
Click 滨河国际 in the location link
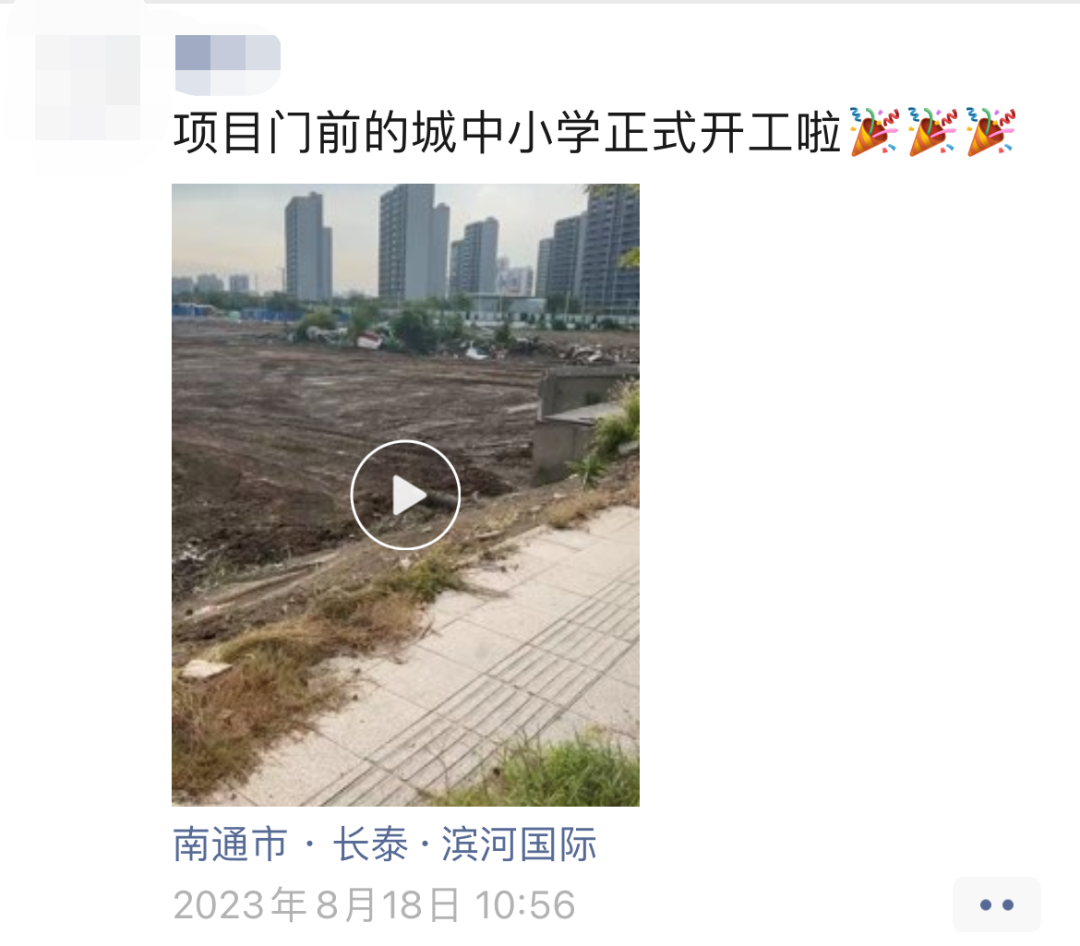tap(519, 844)
